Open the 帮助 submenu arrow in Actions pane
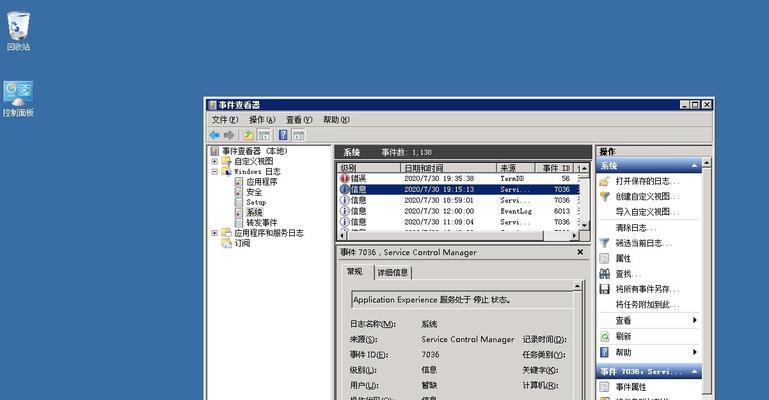The height and width of the screenshot is (400, 769). click(x=694, y=352)
